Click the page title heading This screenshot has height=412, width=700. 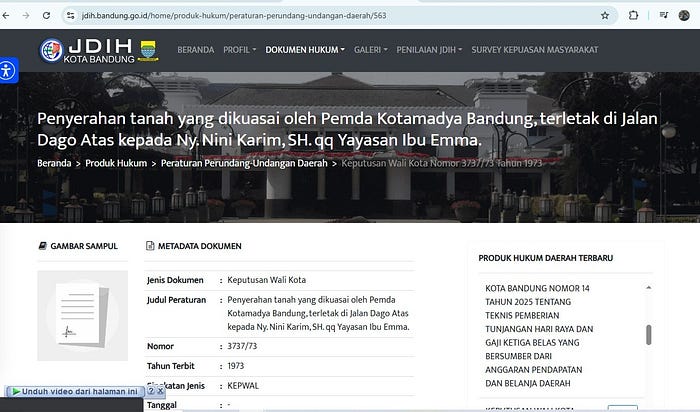click(347, 129)
